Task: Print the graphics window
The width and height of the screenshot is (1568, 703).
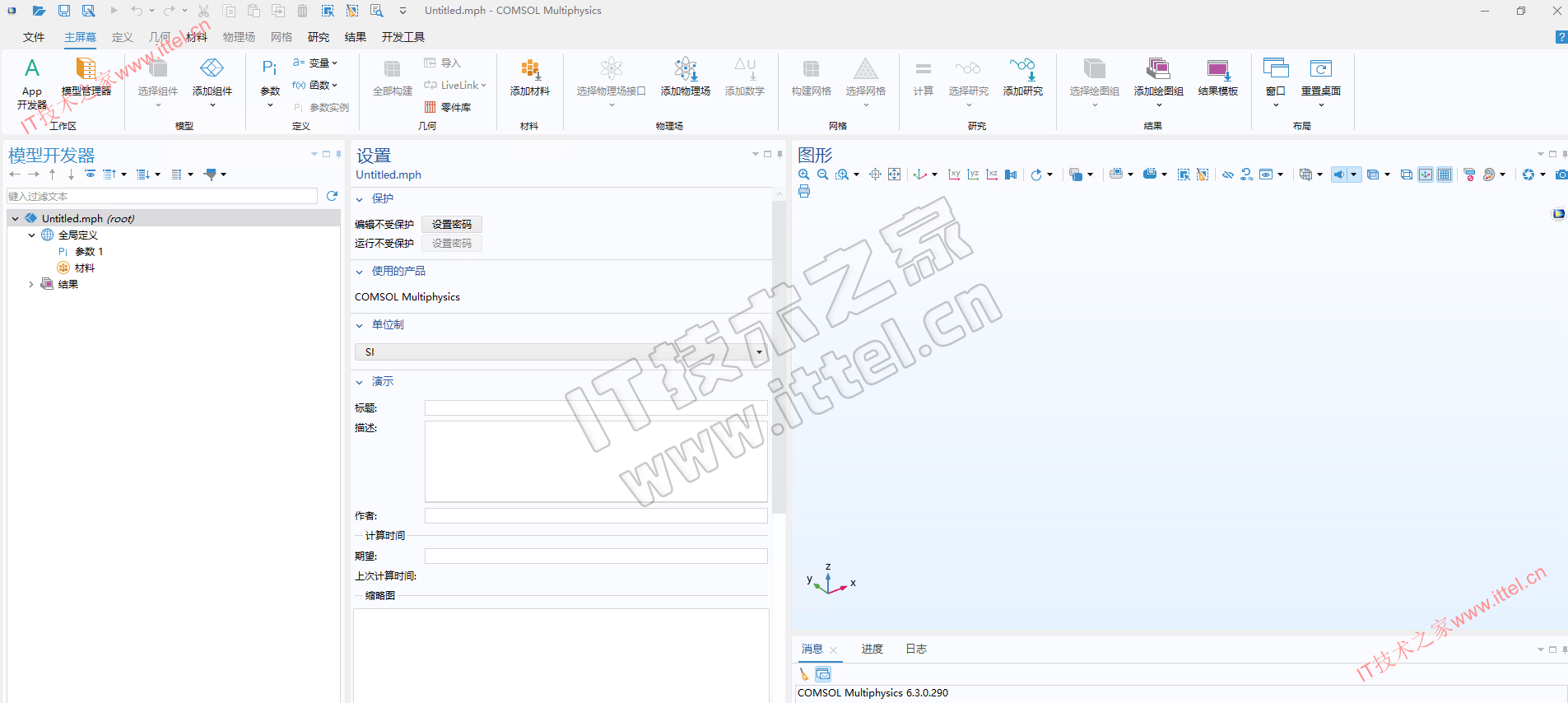Action: 804,192
